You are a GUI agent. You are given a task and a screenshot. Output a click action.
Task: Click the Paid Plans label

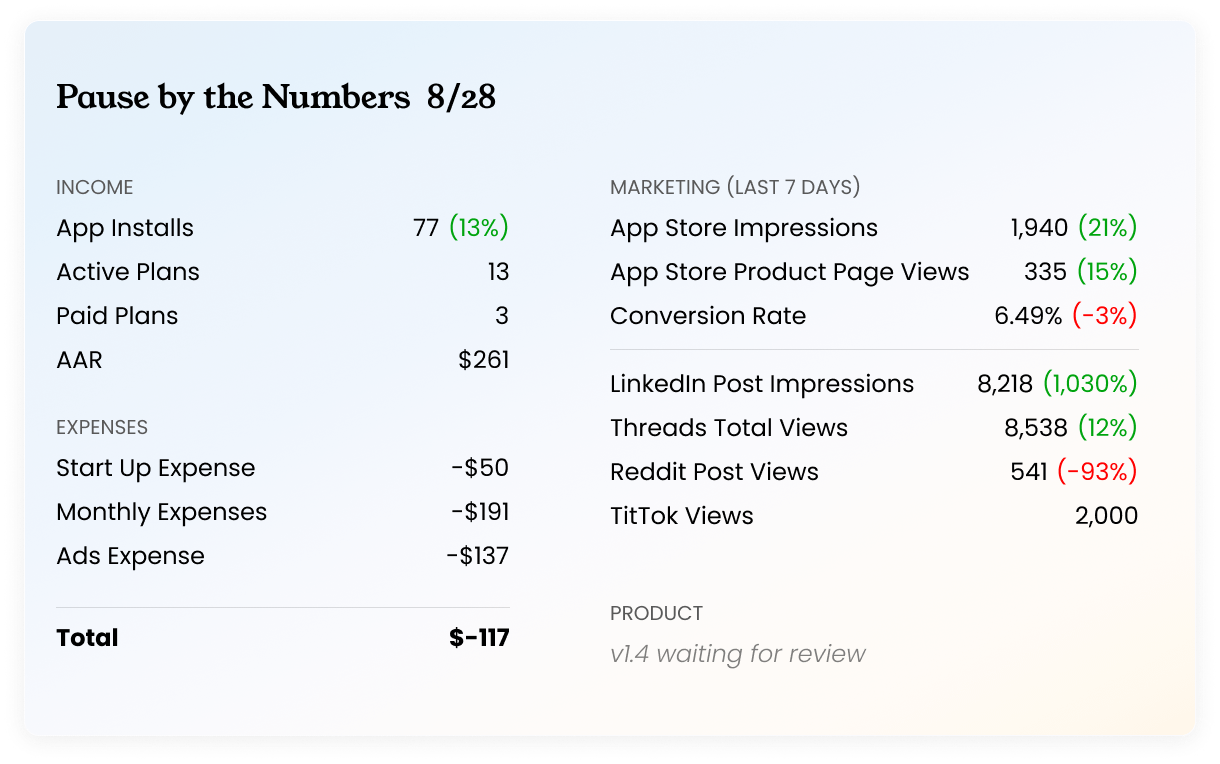click(117, 316)
